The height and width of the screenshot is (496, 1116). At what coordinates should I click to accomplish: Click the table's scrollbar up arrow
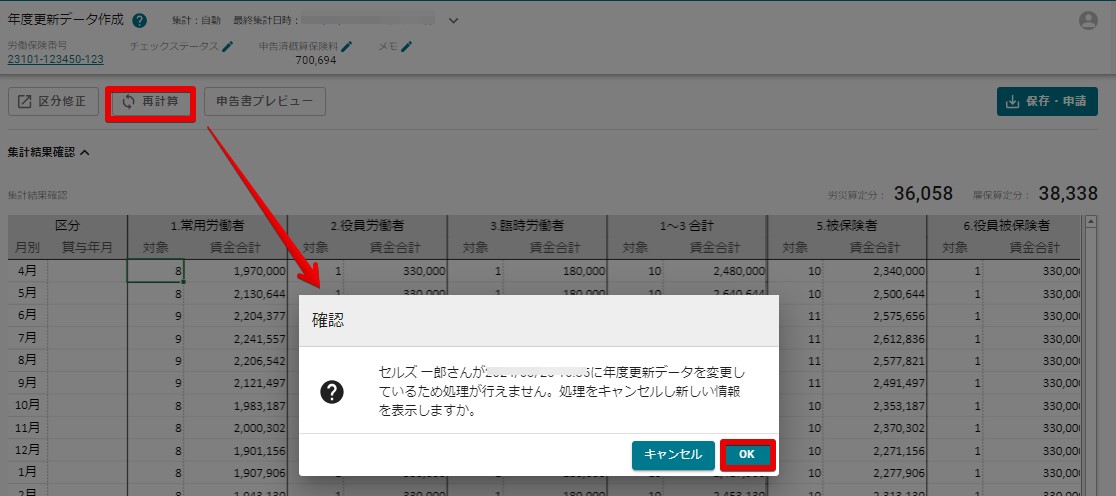[1090, 222]
